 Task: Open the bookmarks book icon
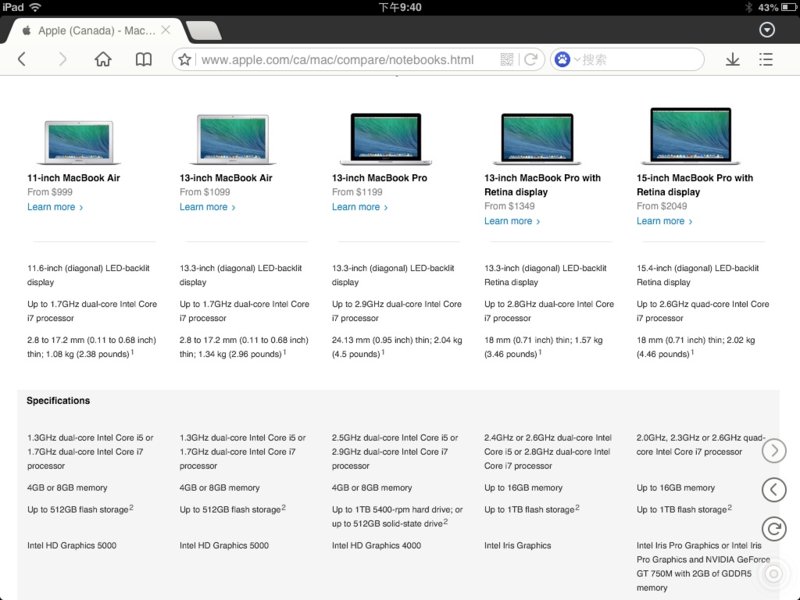[x=144, y=60]
